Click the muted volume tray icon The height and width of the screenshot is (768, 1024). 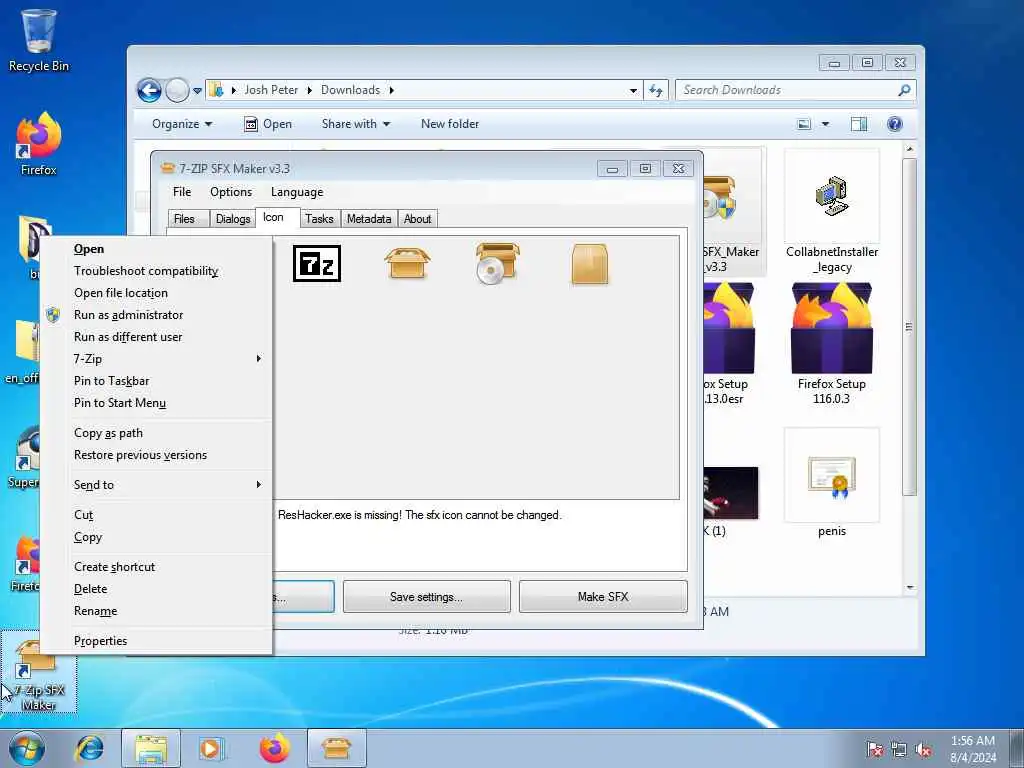[x=923, y=750]
